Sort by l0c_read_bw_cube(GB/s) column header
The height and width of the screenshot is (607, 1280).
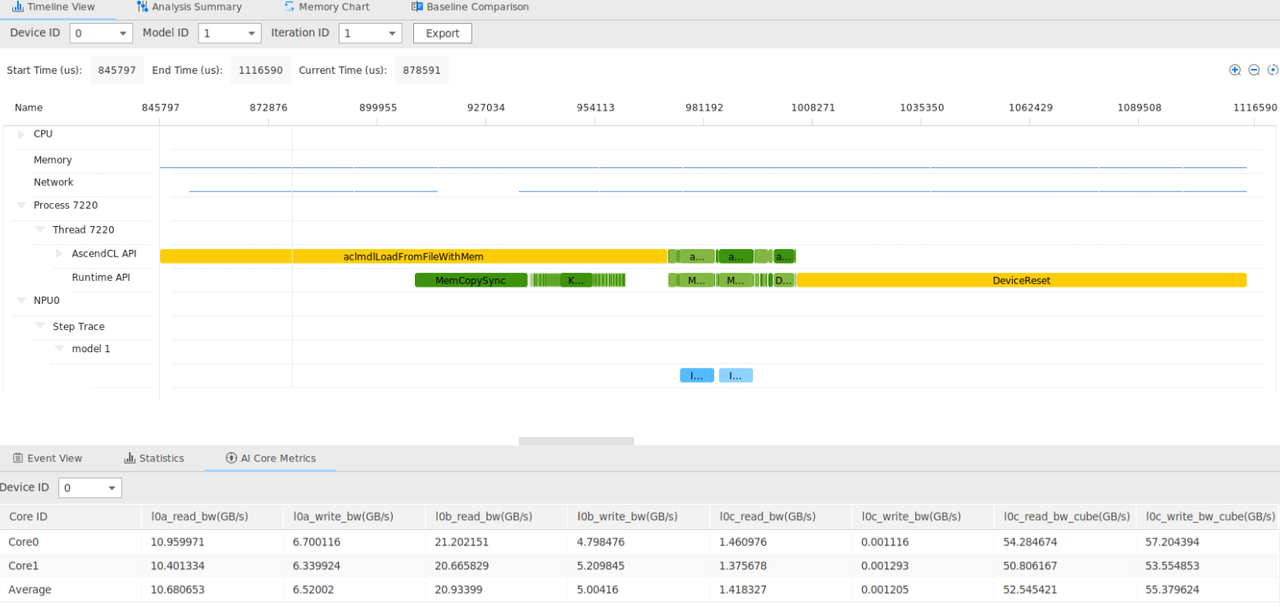point(1066,517)
